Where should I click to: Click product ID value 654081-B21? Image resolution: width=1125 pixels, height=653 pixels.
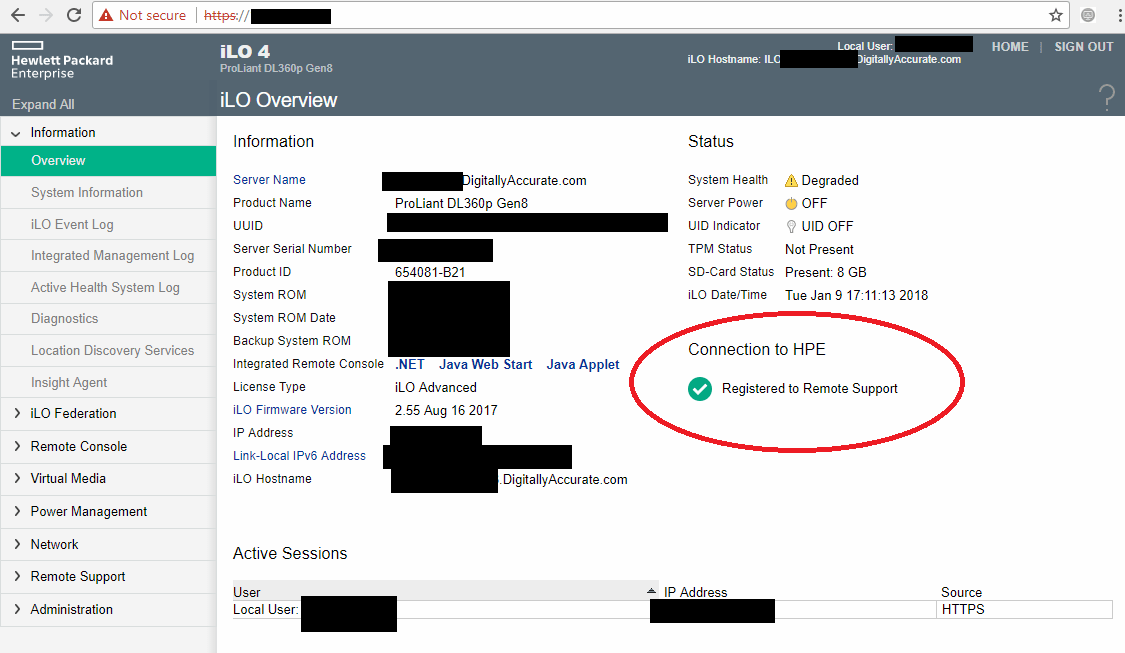(x=430, y=272)
